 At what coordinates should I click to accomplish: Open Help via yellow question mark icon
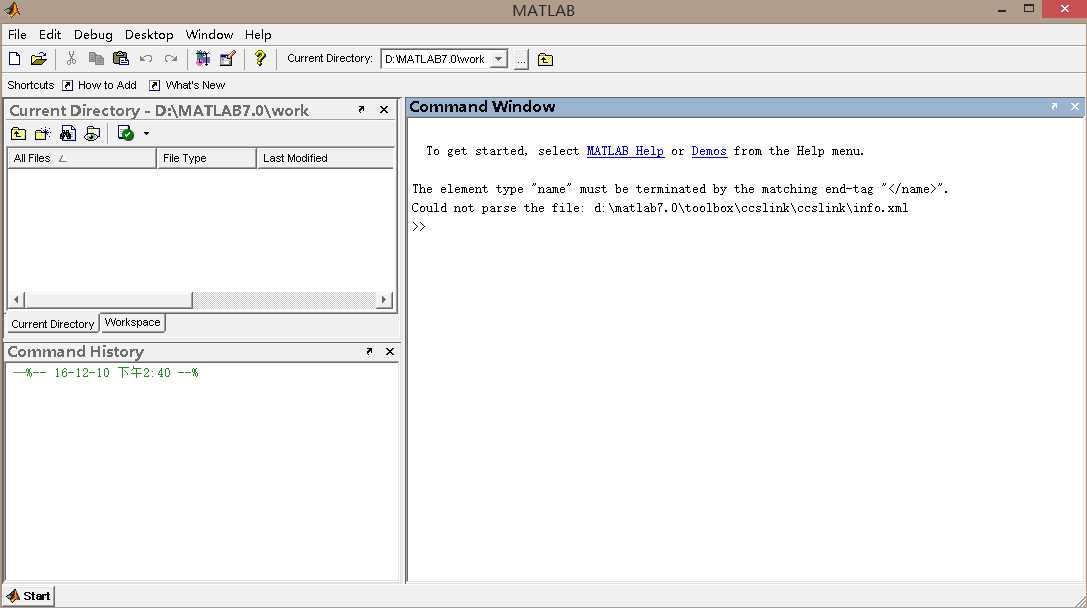pyautogui.click(x=260, y=59)
